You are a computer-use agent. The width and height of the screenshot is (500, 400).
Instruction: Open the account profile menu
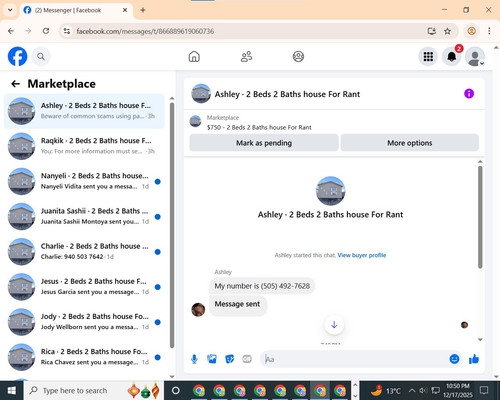(x=475, y=57)
